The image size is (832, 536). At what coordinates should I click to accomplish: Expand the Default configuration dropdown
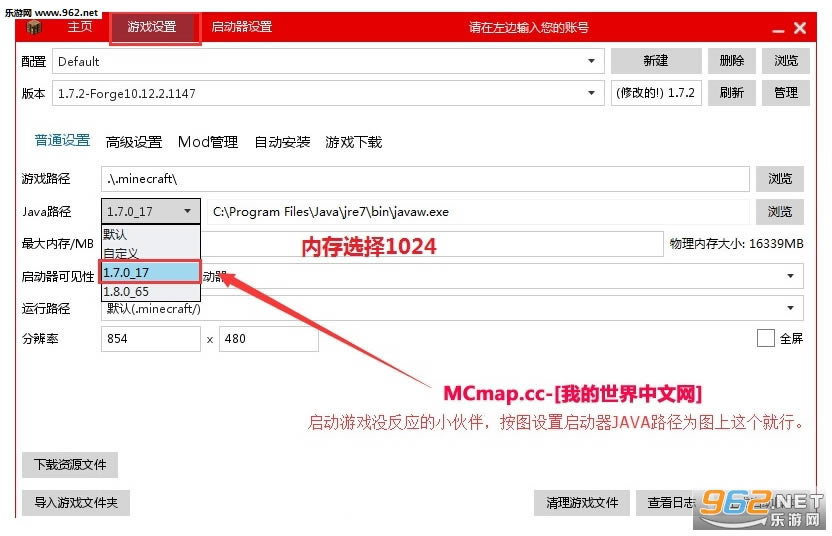pyautogui.click(x=591, y=62)
